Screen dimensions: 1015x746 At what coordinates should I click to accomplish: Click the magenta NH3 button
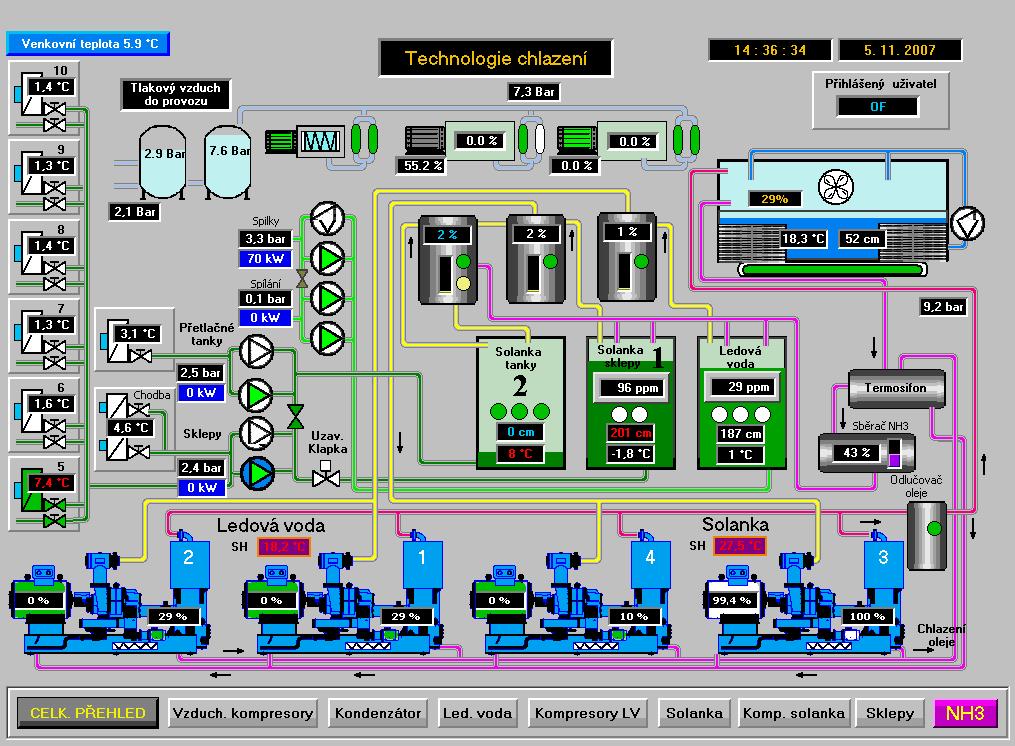click(965, 713)
